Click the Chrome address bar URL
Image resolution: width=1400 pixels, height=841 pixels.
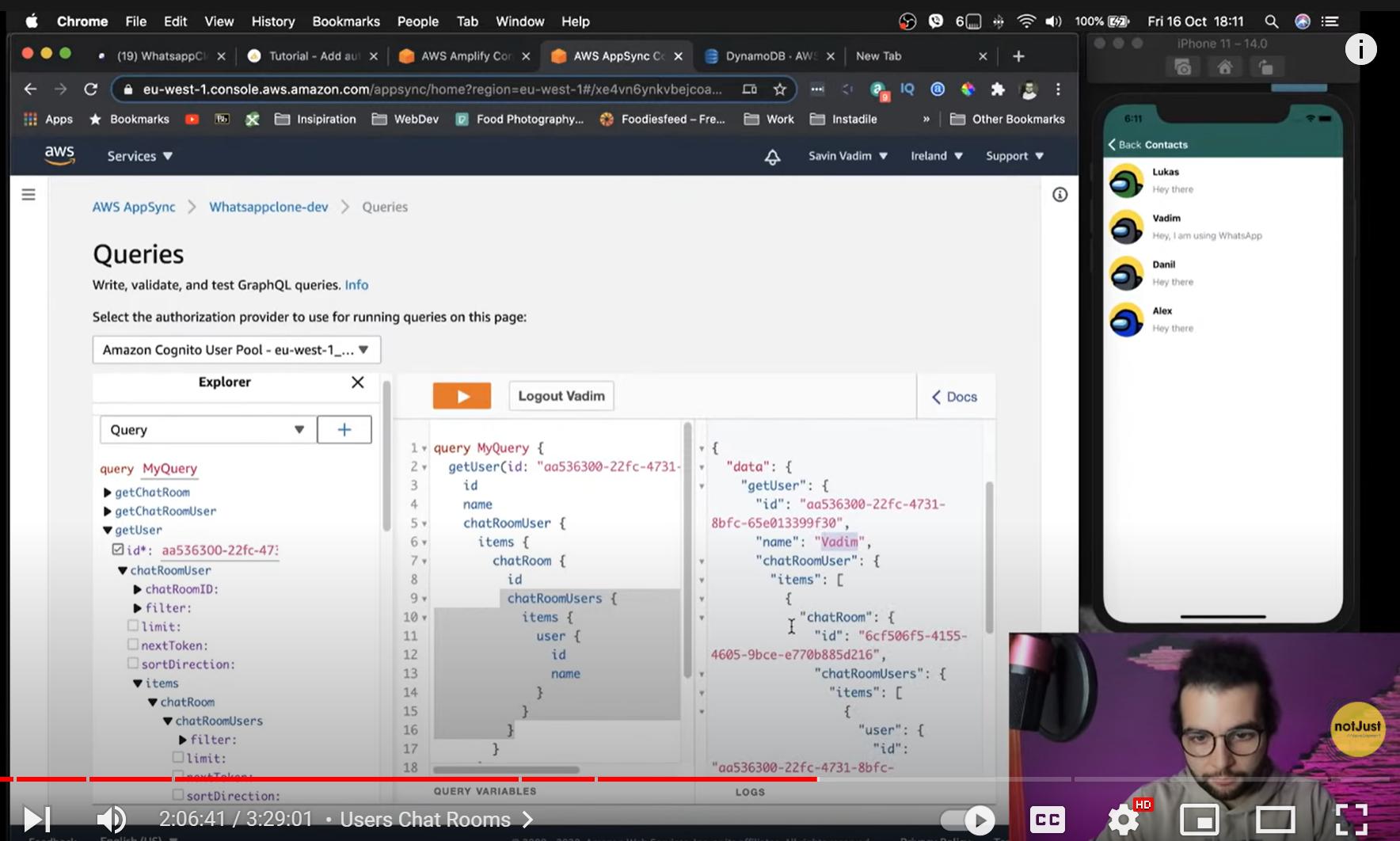(432, 89)
